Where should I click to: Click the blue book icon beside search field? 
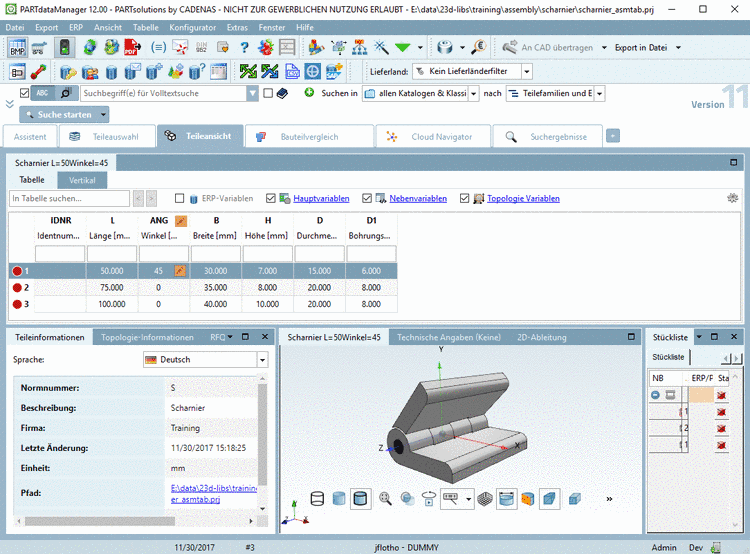coord(283,93)
